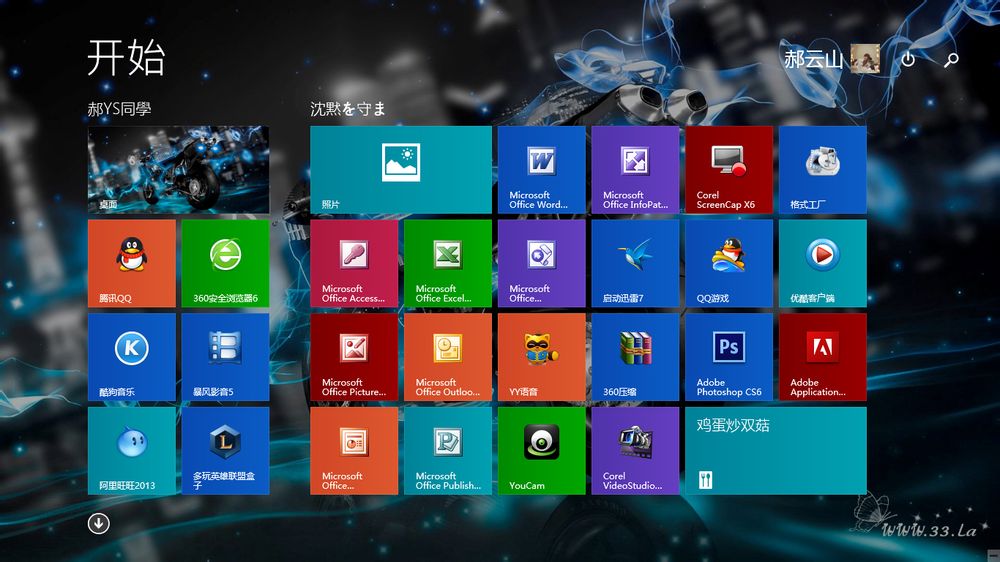Open Microsoft Office Excel tile
The image size is (1000, 562).
coord(448,263)
